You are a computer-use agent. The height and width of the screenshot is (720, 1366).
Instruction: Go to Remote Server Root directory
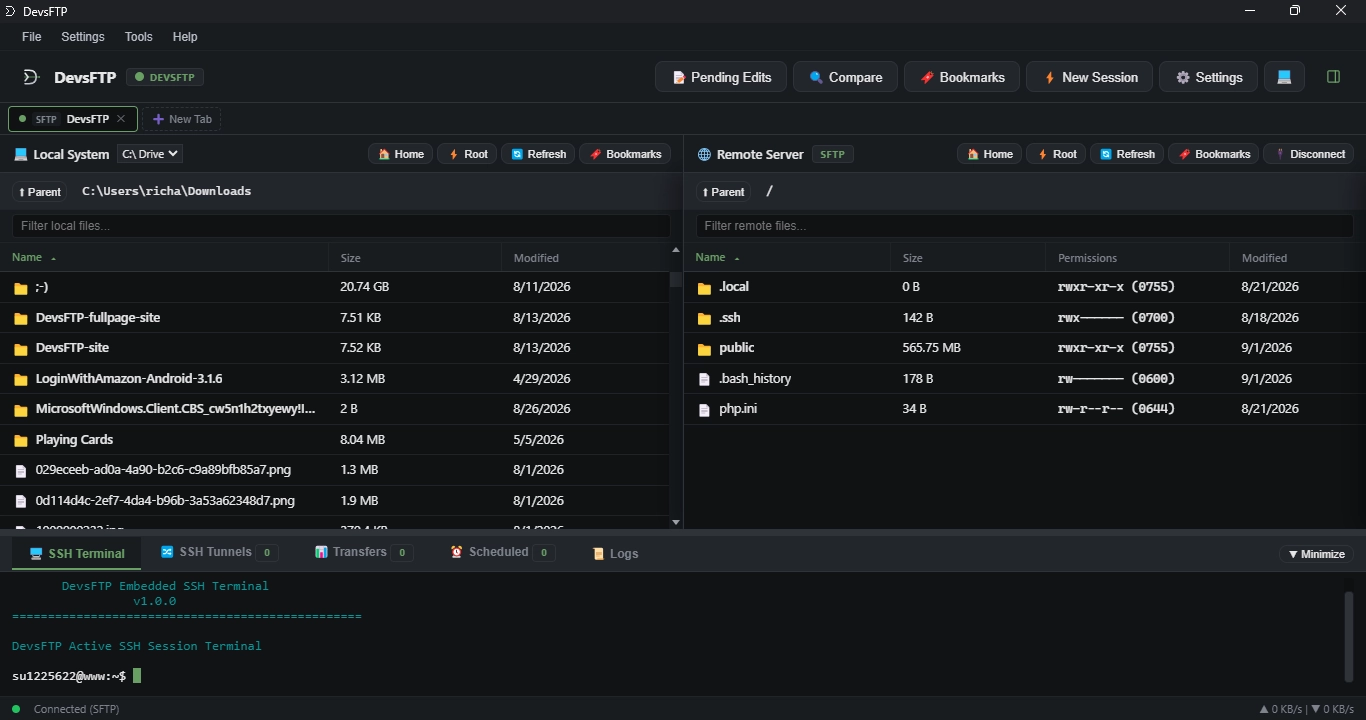click(x=1056, y=154)
